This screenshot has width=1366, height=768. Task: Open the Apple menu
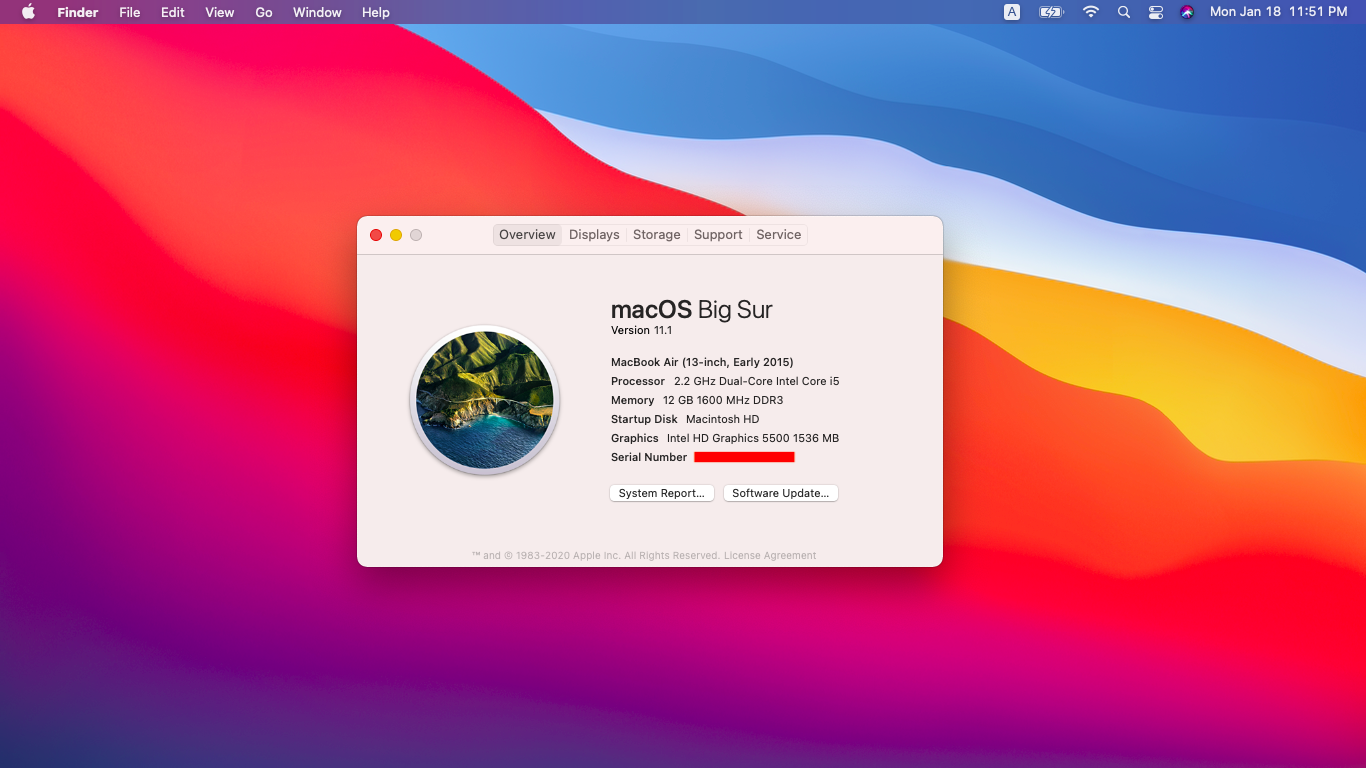(28, 12)
